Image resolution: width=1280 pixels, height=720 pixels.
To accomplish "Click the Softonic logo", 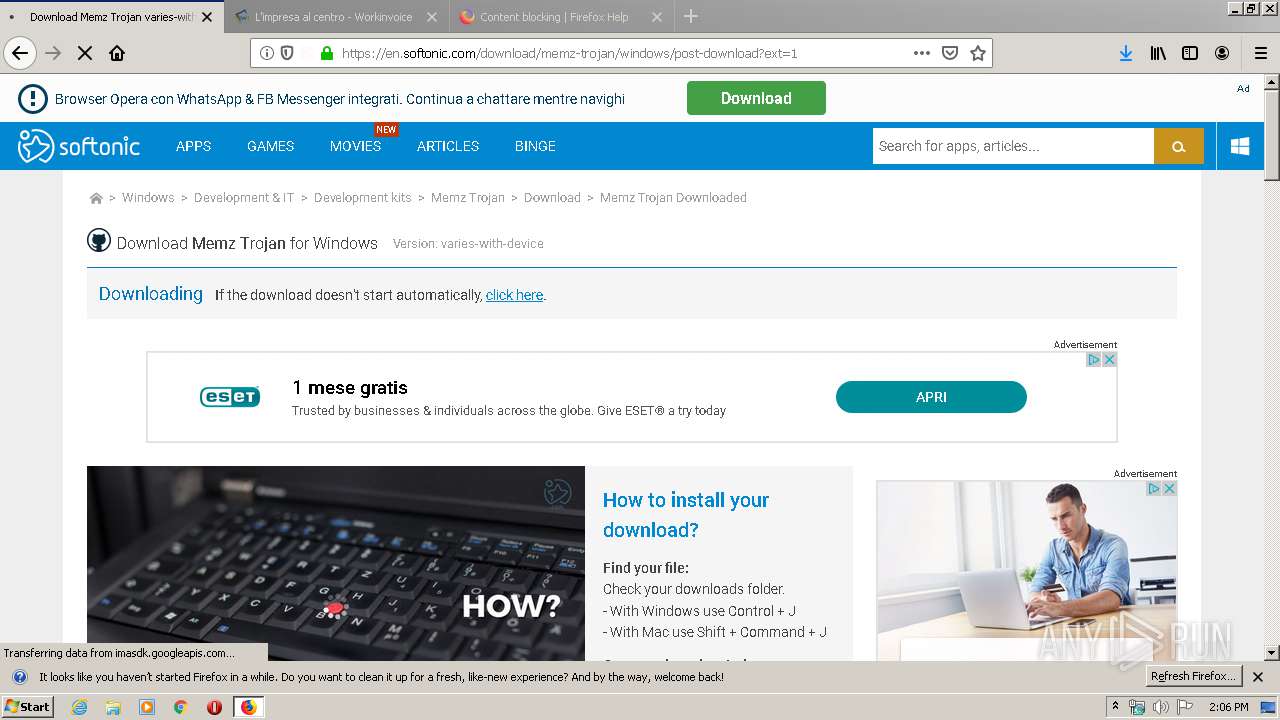I will (x=79, y=146).
